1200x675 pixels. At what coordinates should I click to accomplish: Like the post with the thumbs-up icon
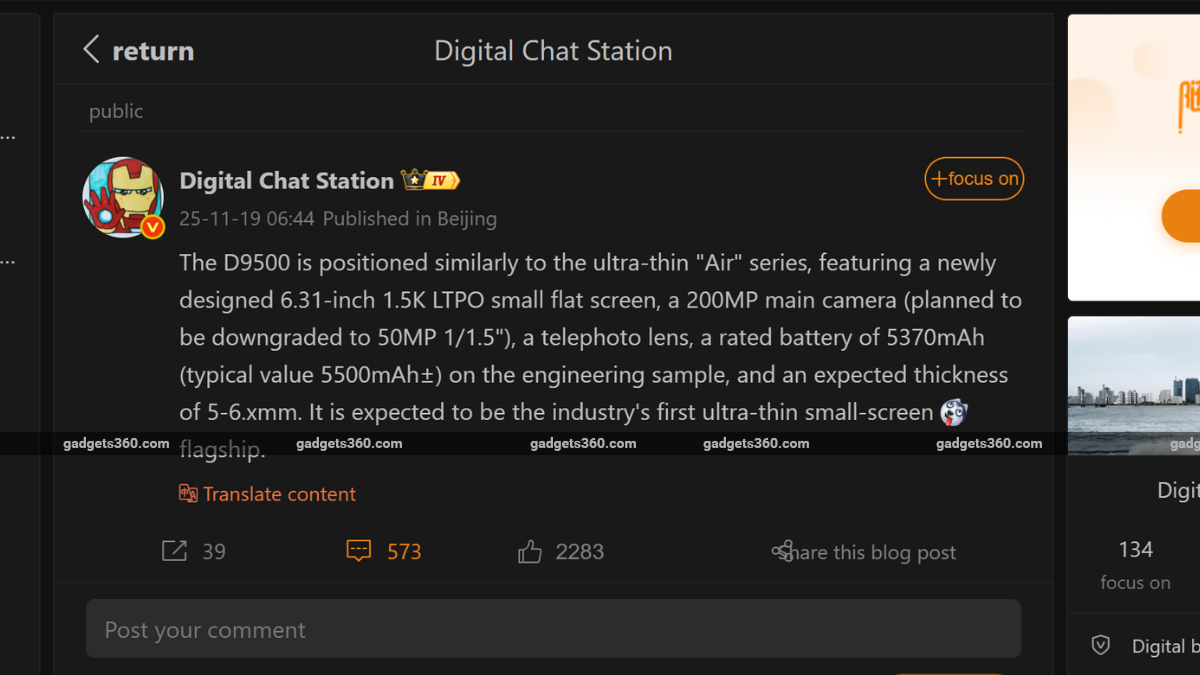coord(530,551)
